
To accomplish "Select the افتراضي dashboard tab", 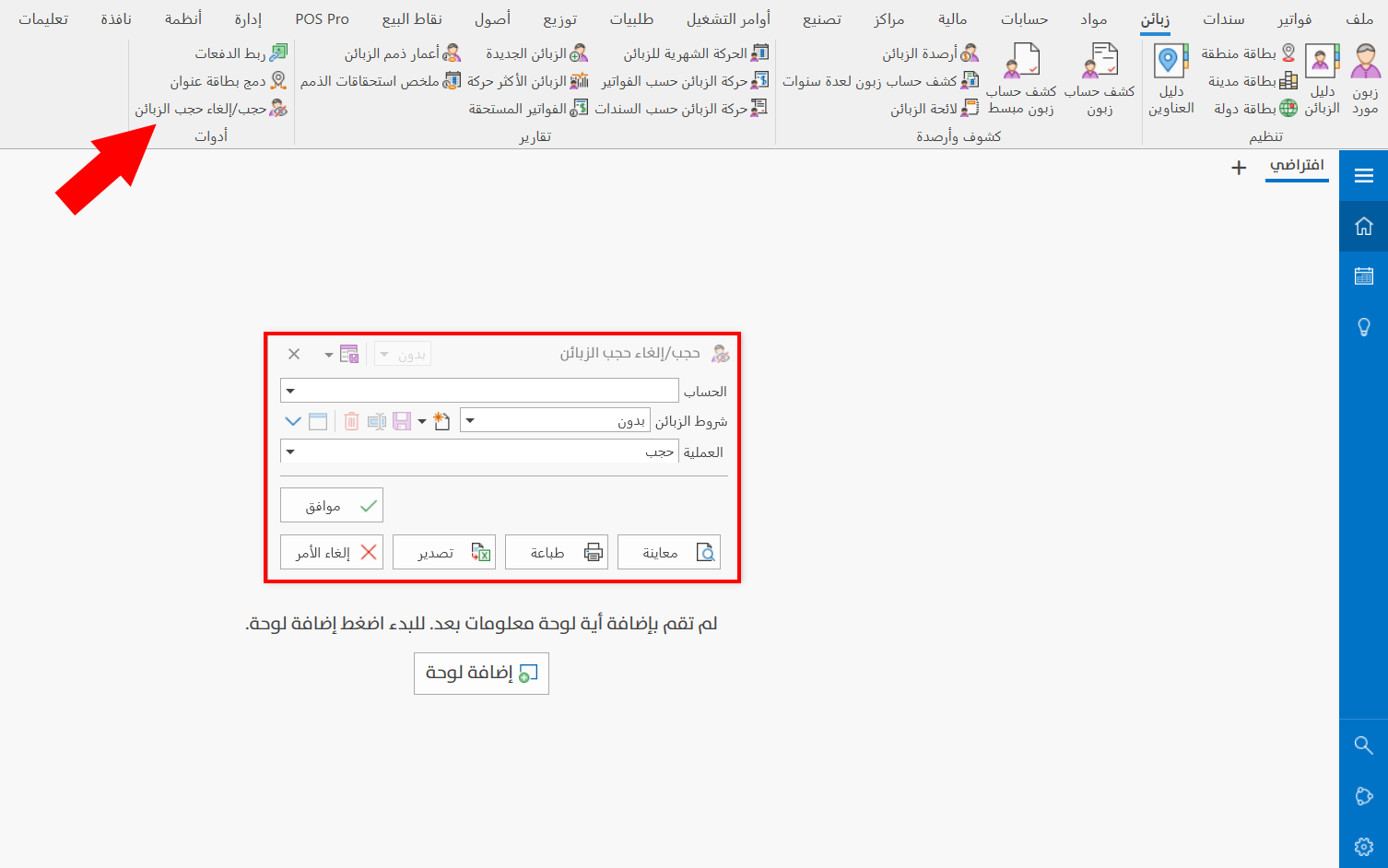I will pos(1297,167).
